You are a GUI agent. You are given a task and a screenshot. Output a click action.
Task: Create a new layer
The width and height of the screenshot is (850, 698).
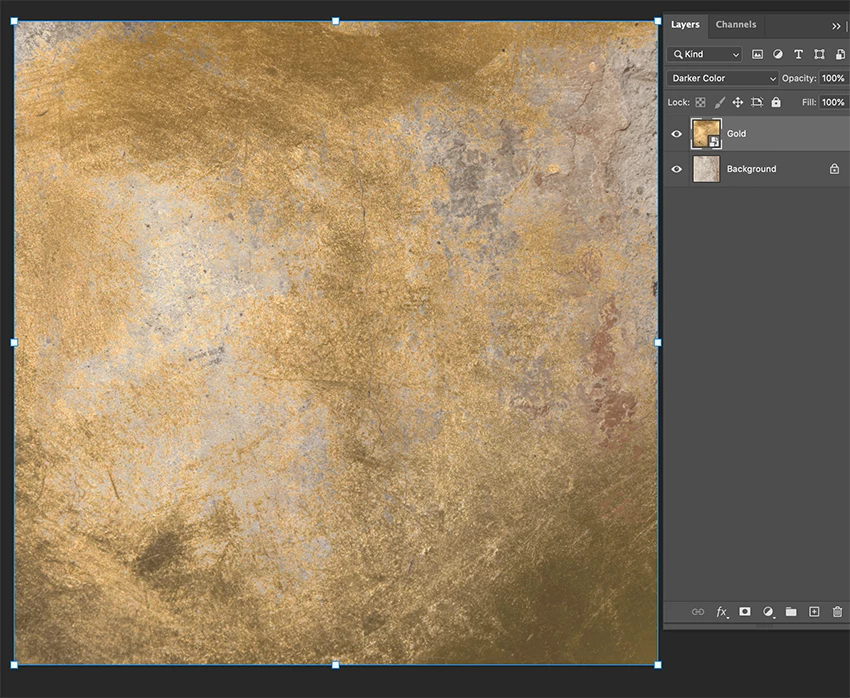814,612
